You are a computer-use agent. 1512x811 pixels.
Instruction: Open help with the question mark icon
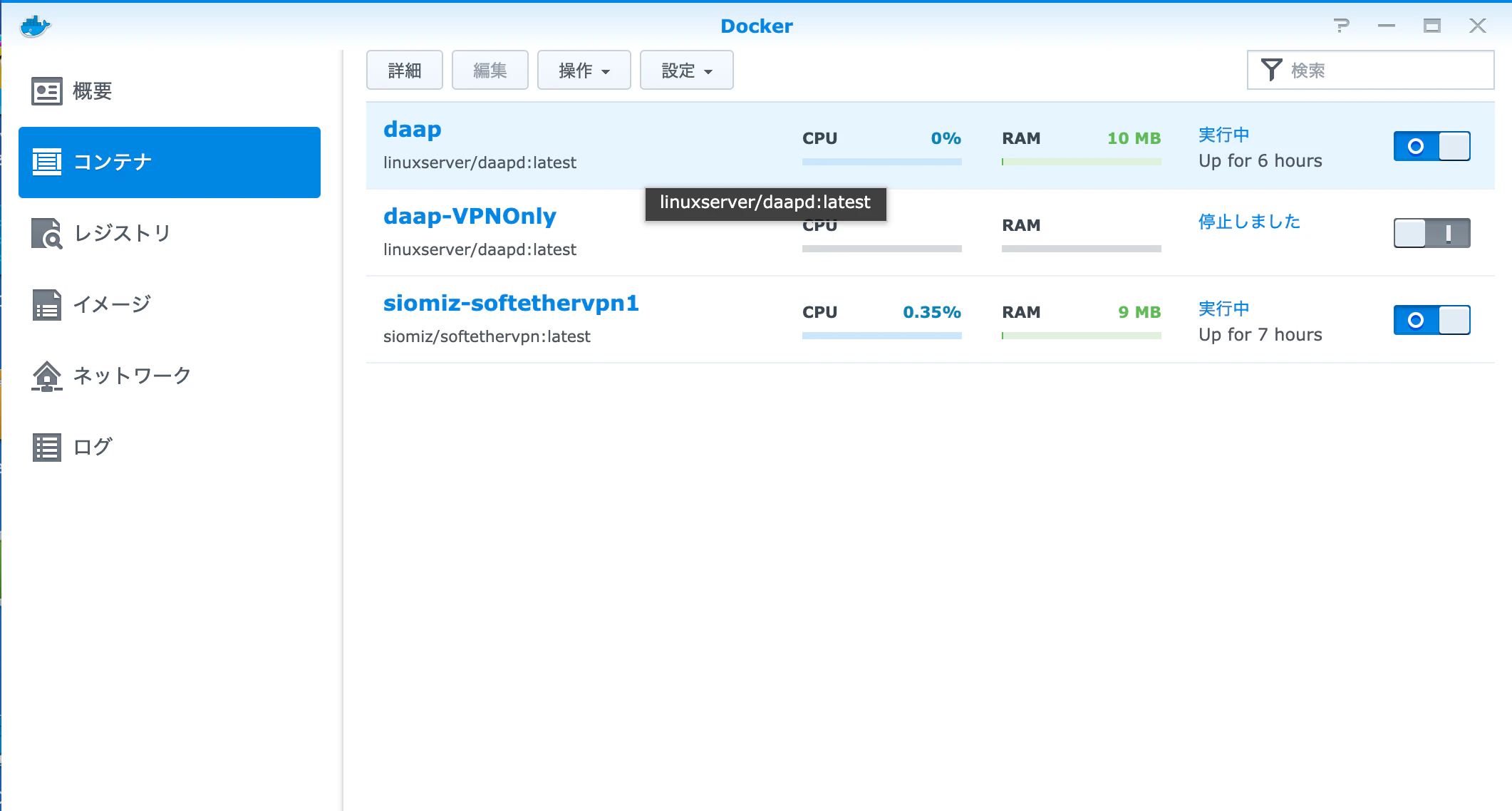tap(1342, 26)
